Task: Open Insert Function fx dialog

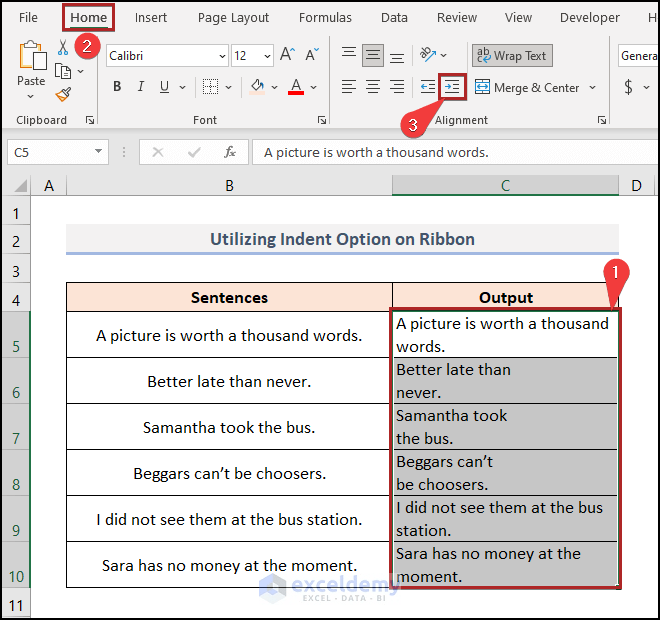Action: (230, 152)
